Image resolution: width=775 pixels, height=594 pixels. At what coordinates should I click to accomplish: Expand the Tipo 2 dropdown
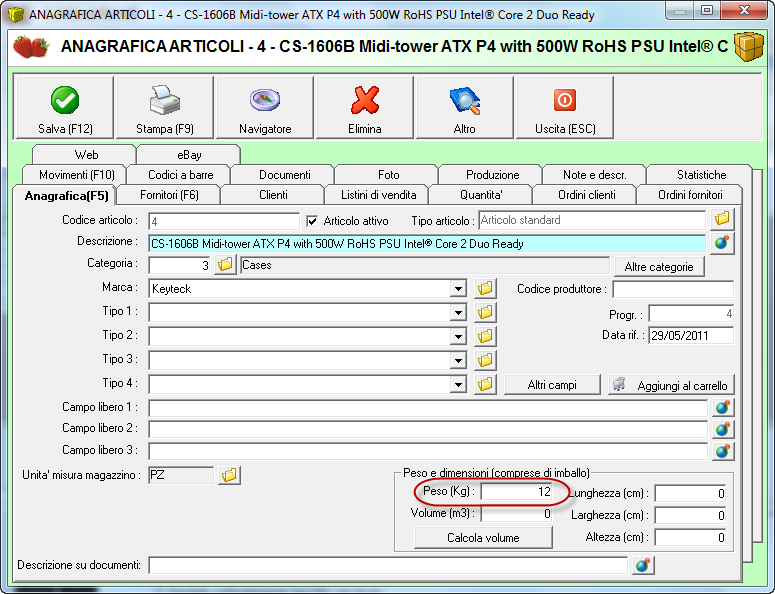click(x=458, y=337)
